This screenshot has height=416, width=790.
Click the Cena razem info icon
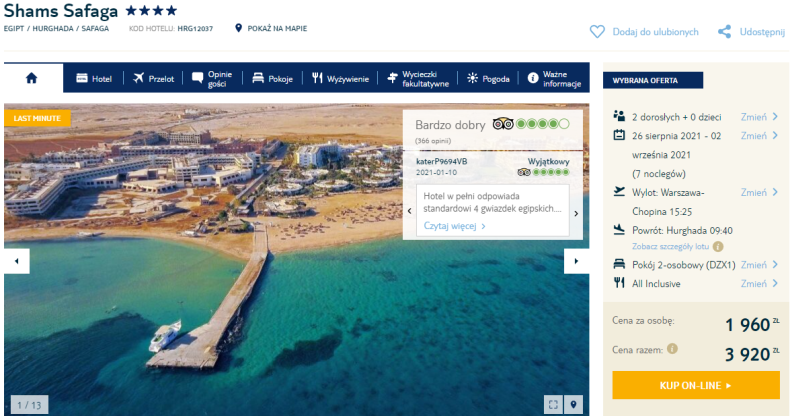[672, 349]
